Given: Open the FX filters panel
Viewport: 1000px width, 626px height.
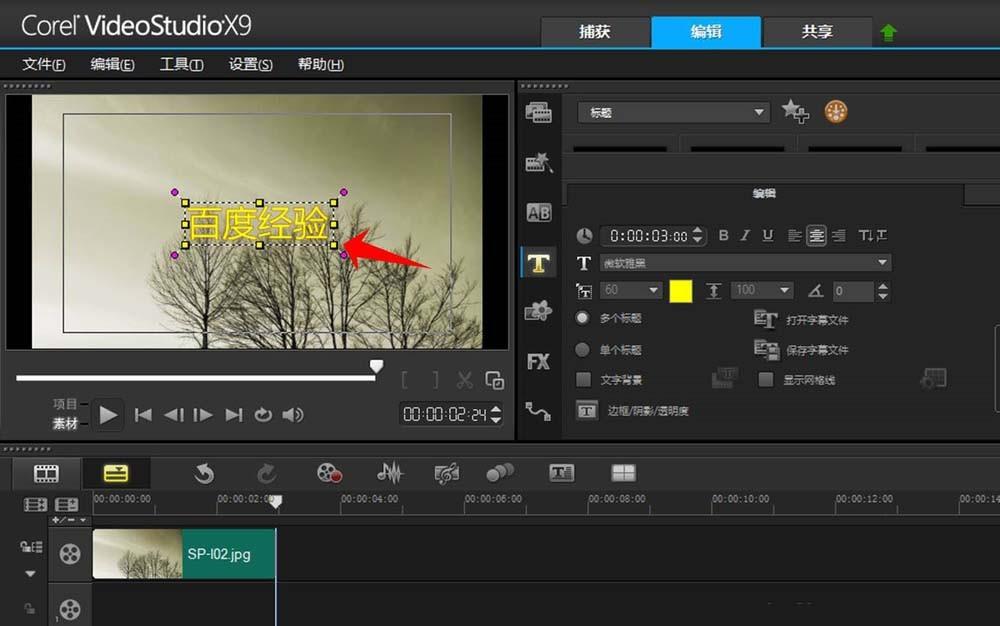Looking at the screenshot, I should (x=539, y=361).
